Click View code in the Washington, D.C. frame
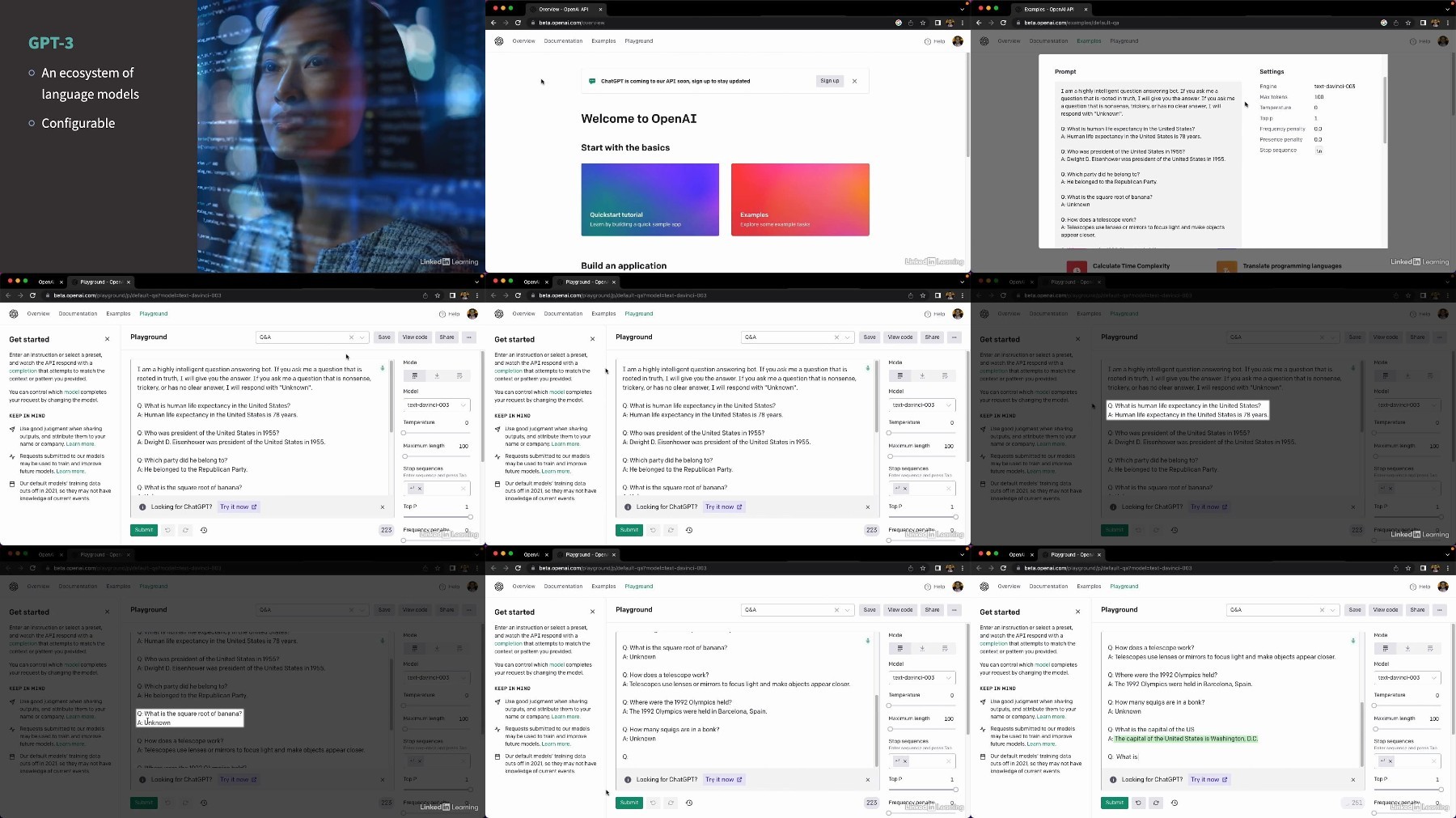The width and height of the screenshot is (1456, 818). point(1385,610)
